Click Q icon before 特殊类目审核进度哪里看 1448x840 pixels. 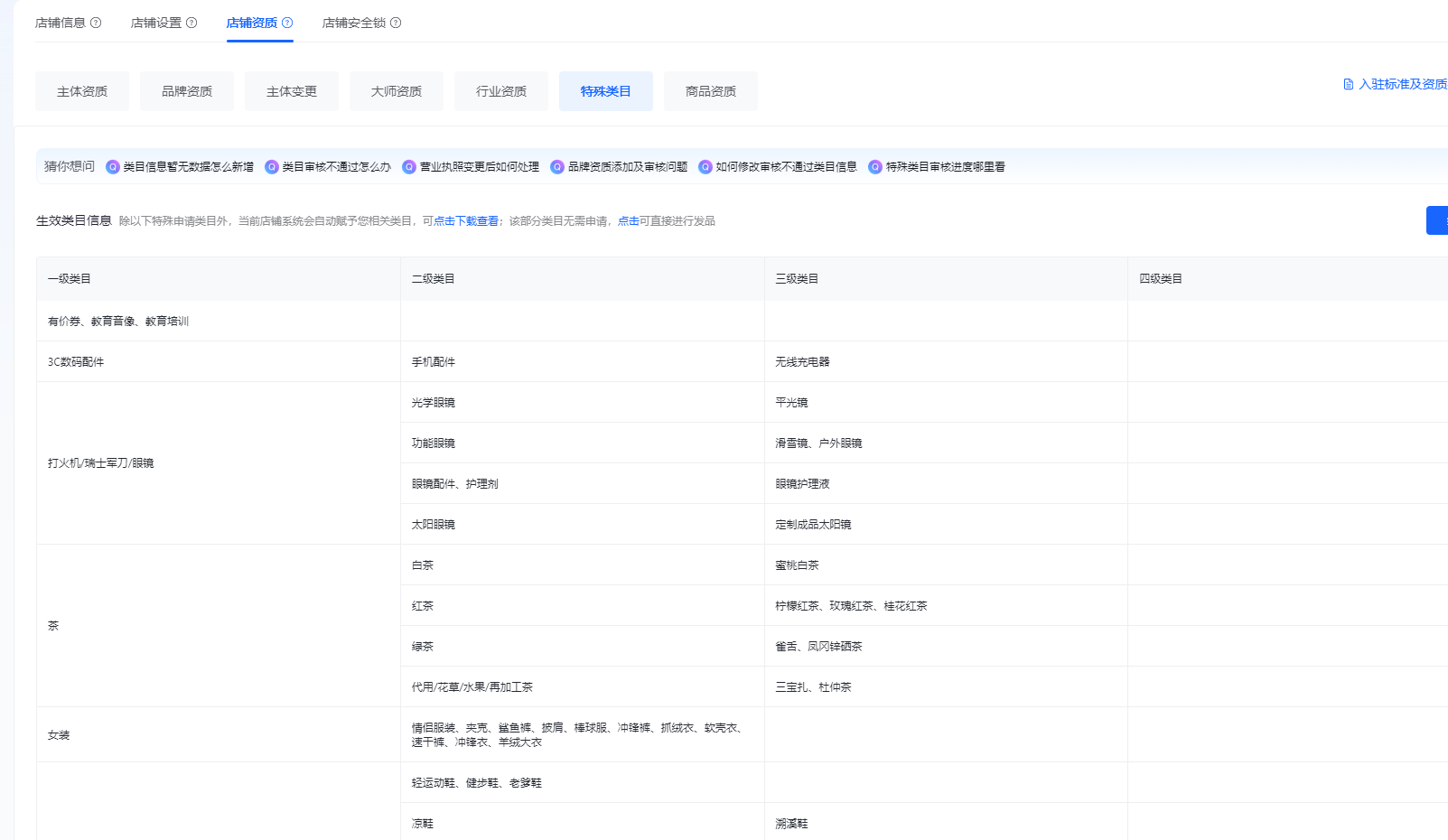(875, 167)
